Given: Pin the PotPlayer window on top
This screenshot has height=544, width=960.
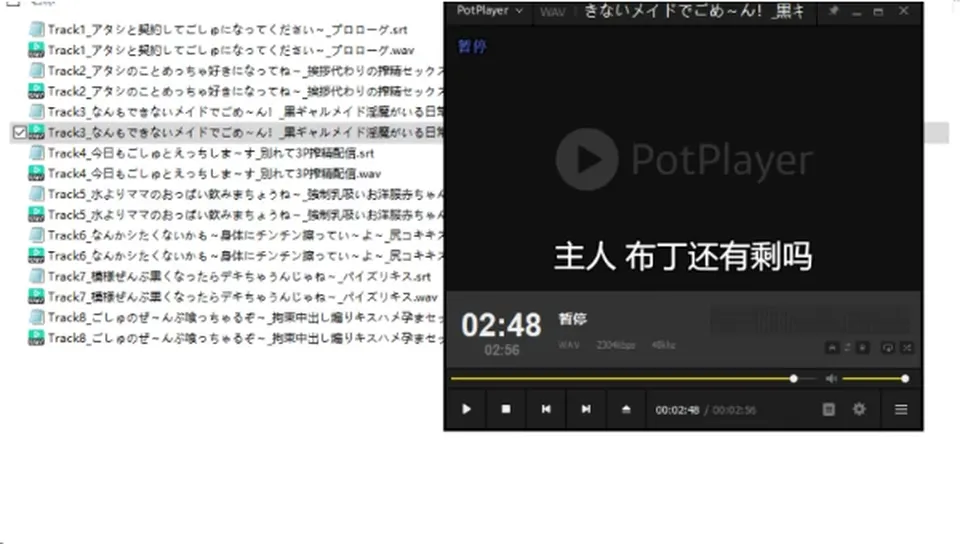Looking at the screenshot, I should tap(833, 11).
